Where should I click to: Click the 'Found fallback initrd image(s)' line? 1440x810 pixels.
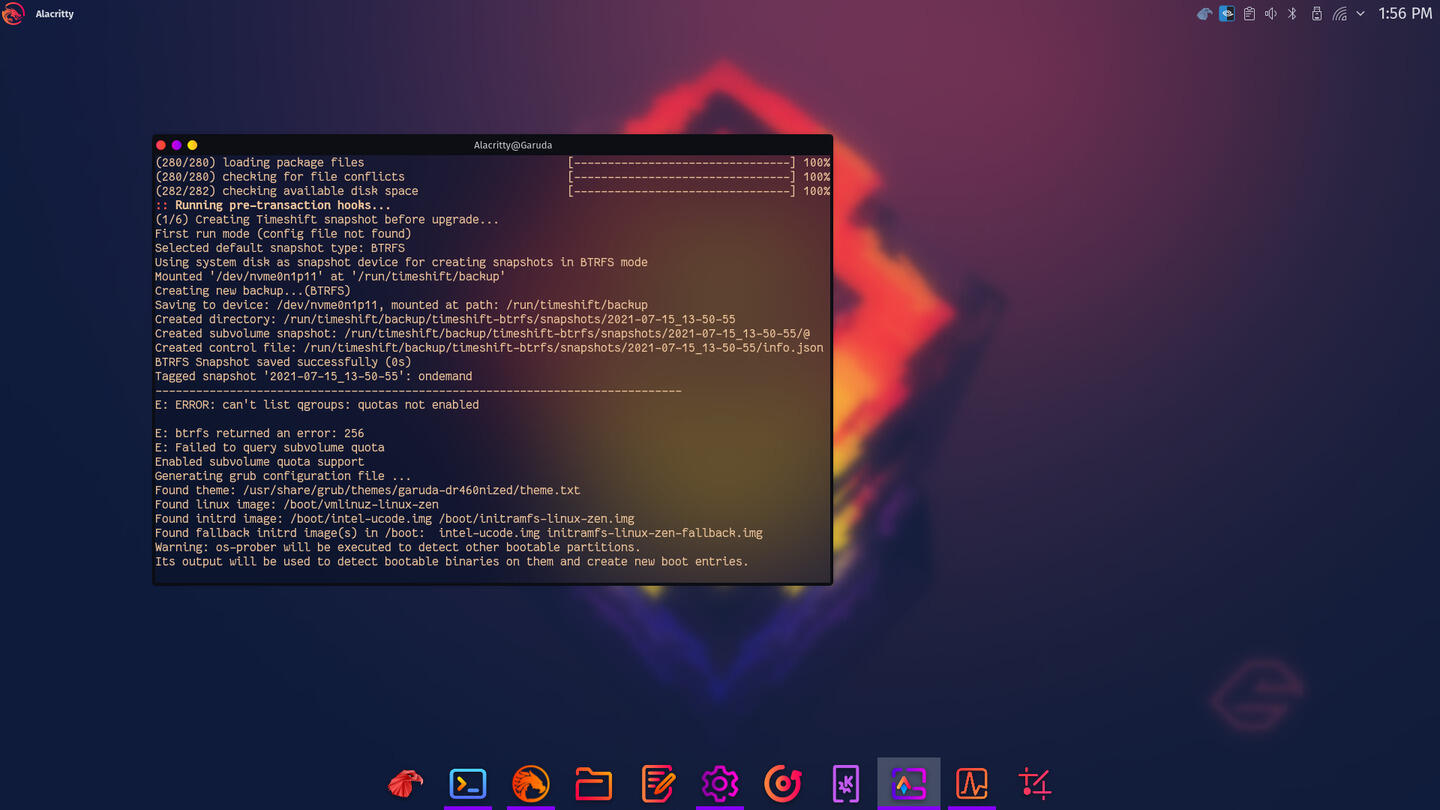pyautogui.click(x=459, y=533)
